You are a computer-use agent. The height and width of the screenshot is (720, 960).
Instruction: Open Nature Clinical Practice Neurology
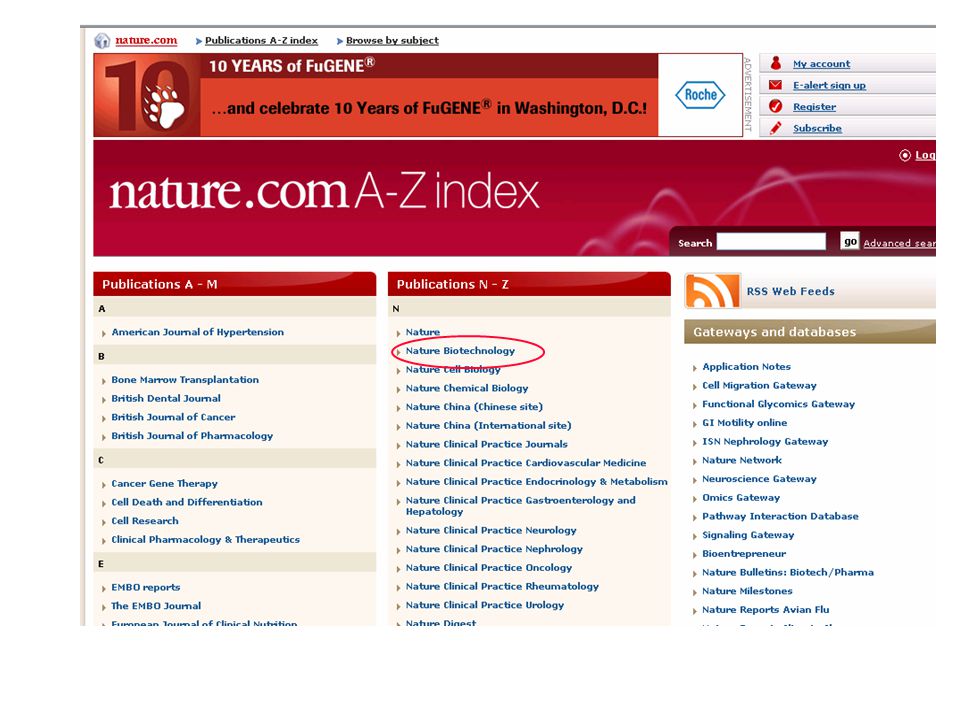click(x=491, y=530)
